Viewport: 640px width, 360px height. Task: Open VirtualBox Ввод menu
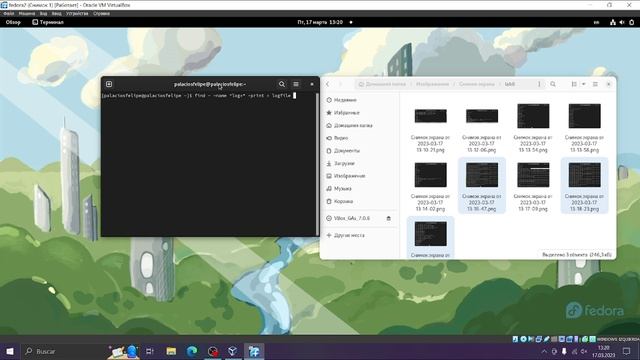[x=56, y=13]
